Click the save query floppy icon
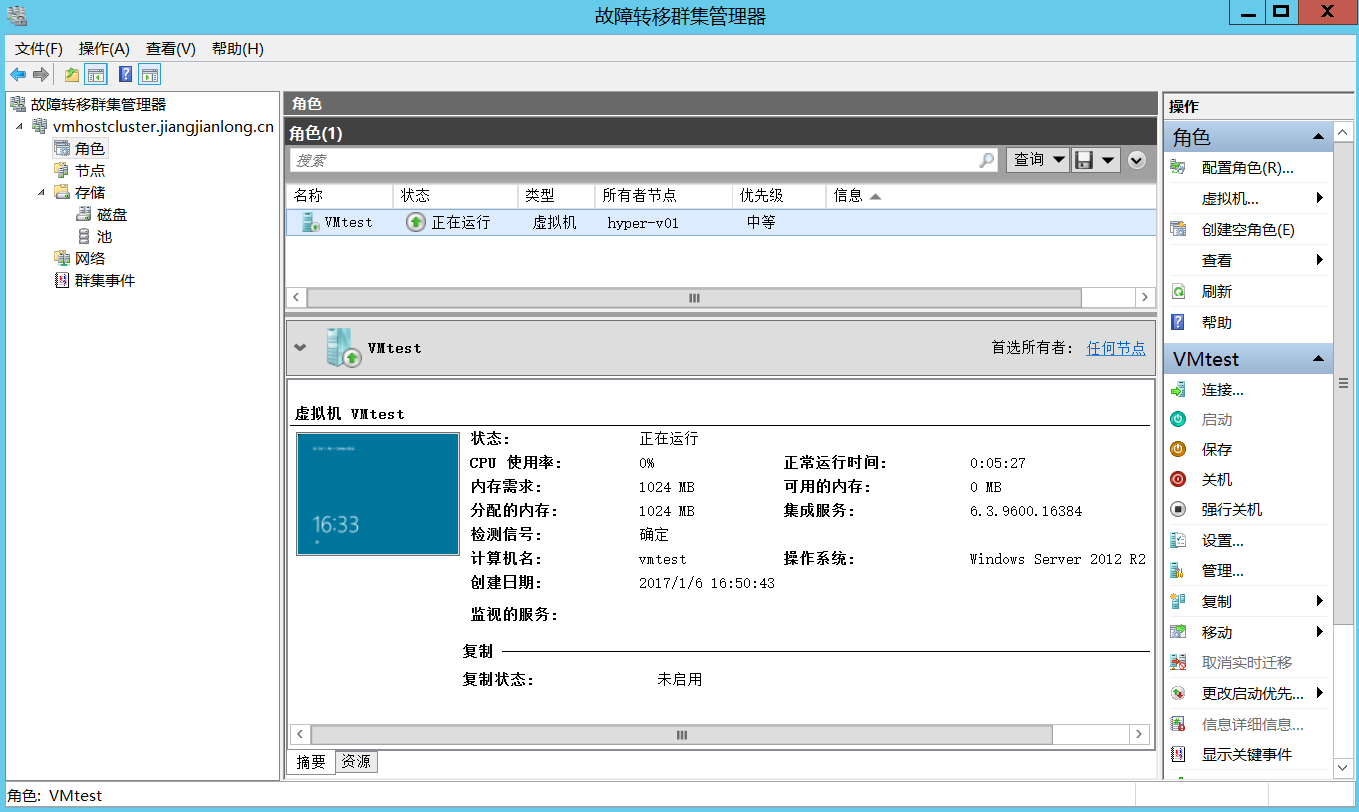The image size is (1359, 812). pos(1083,160)
